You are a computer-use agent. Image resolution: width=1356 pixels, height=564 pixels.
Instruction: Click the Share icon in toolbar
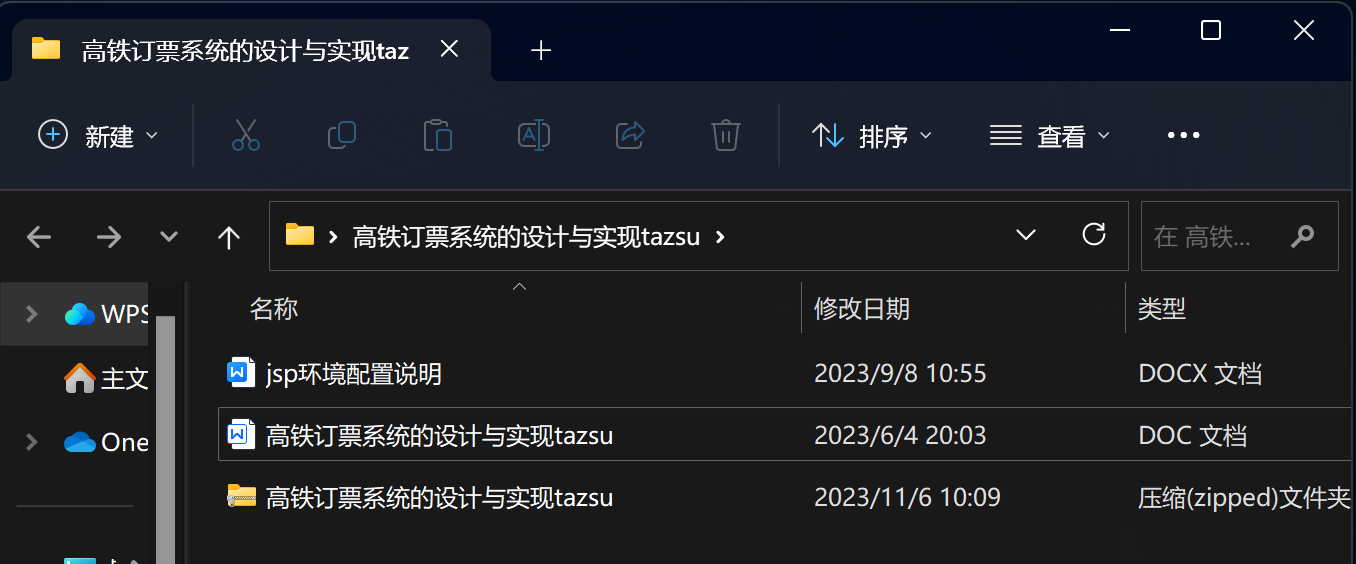(630, 135)
